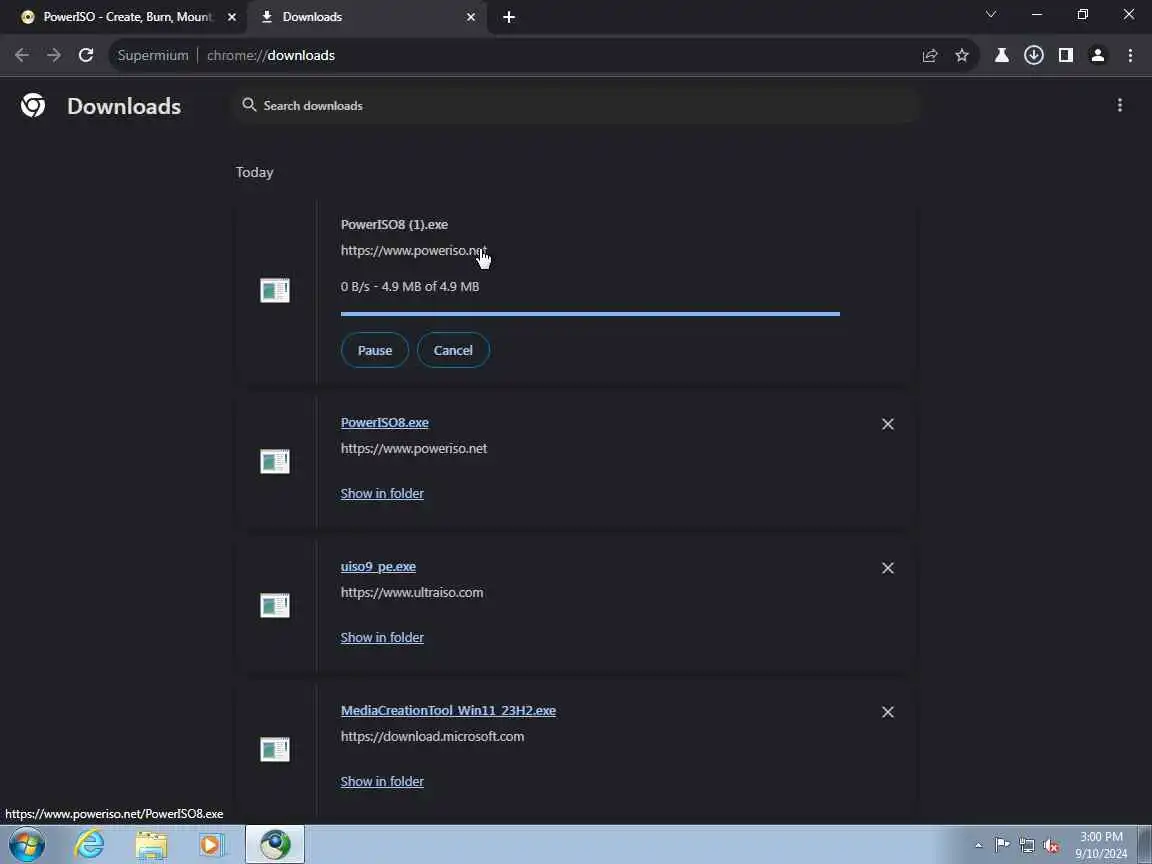Click the source URL under PowerISO8 (1).exe

coord(414,251)
